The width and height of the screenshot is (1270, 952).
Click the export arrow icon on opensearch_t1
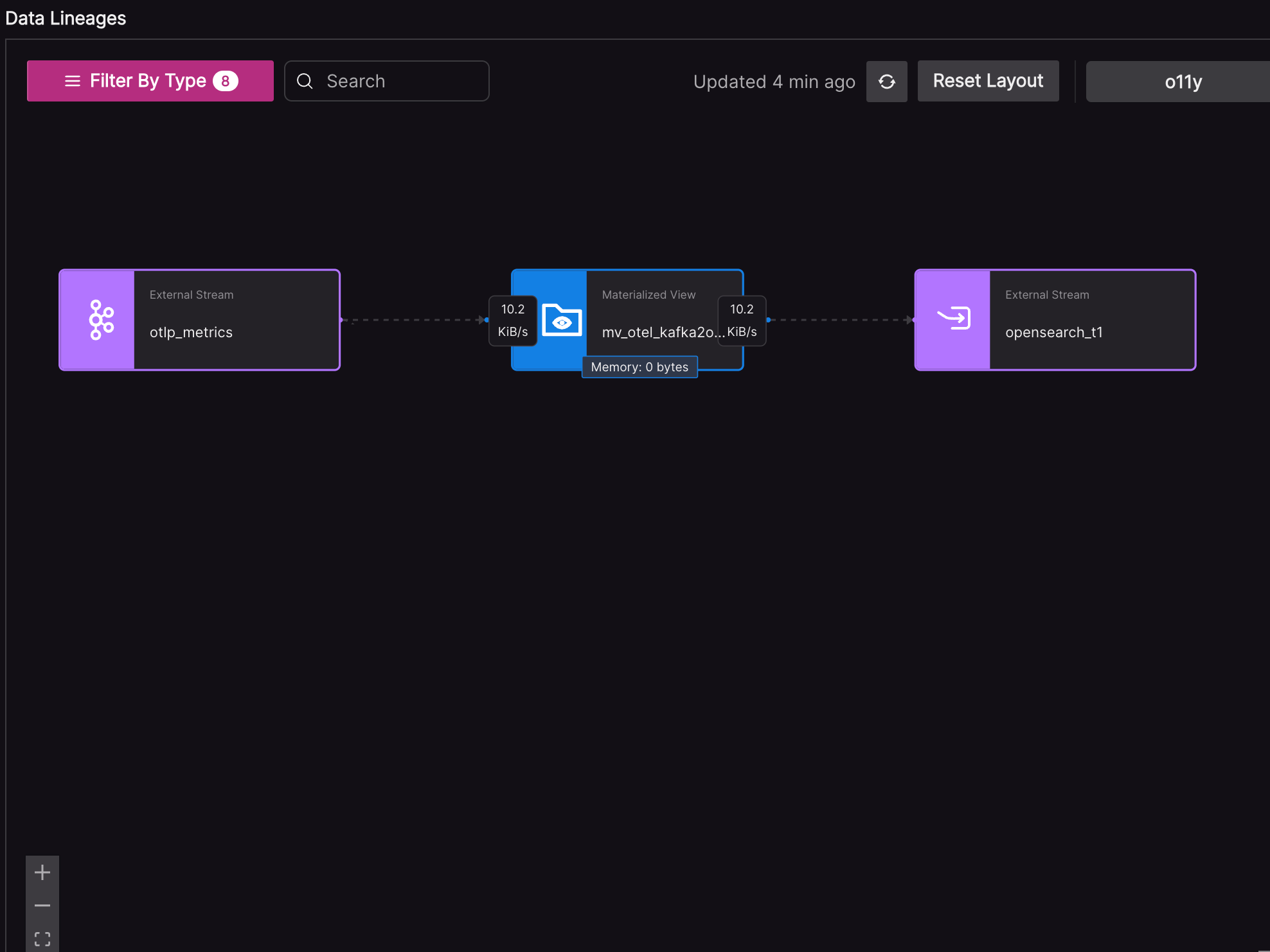point(954,319)
